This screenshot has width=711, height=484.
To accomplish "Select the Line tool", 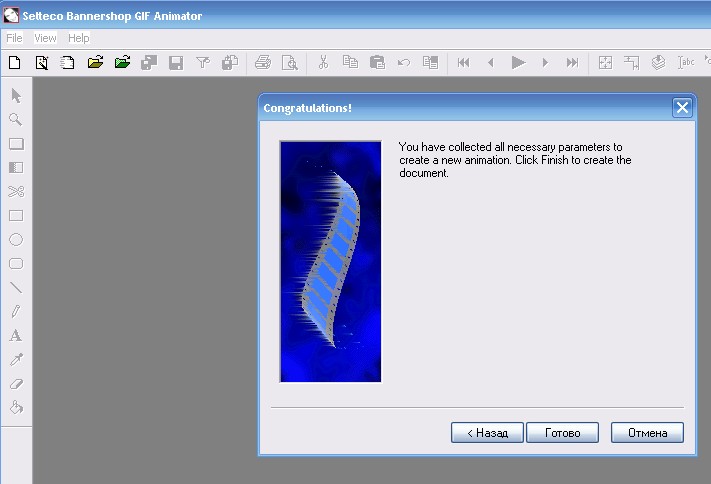I will (16, 288).
